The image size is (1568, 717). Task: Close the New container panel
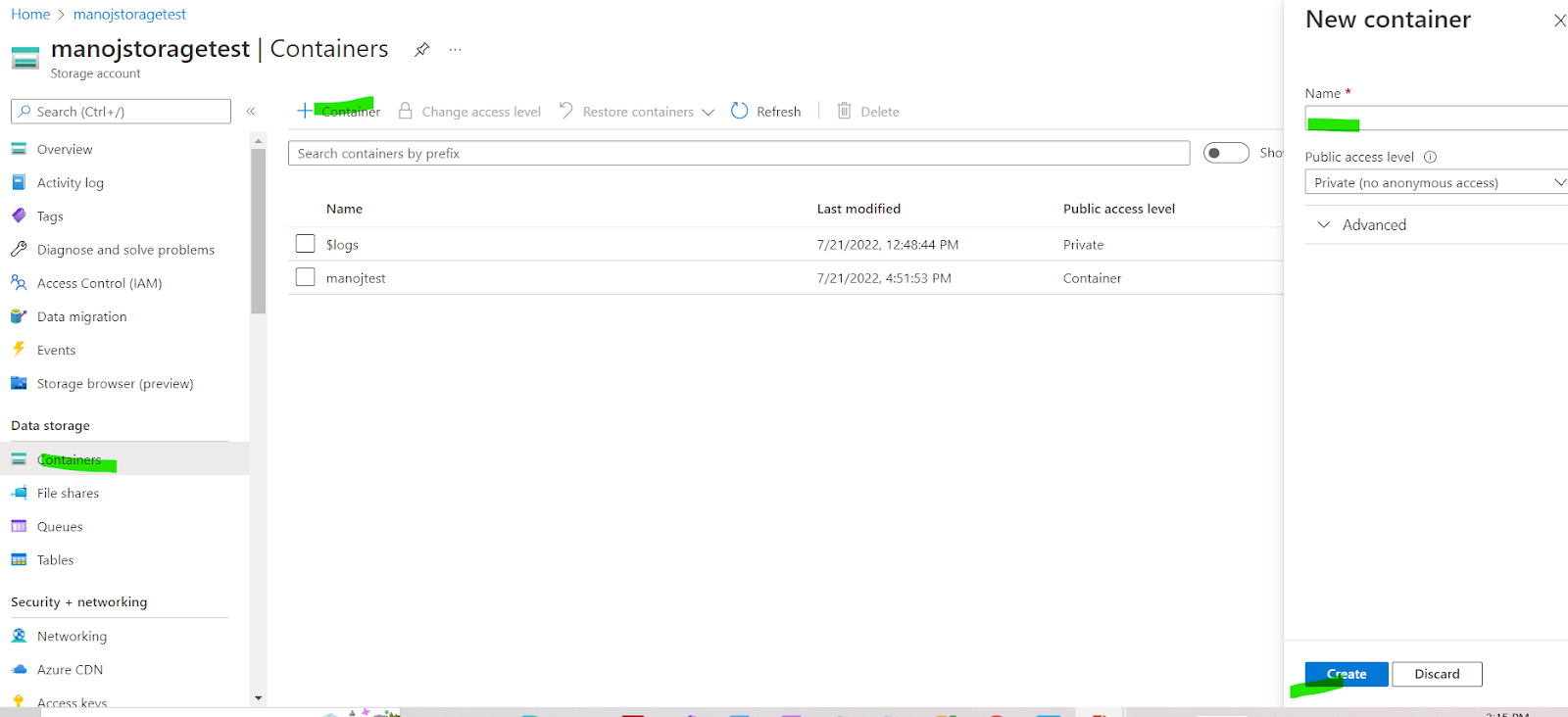coord(1559,21)
